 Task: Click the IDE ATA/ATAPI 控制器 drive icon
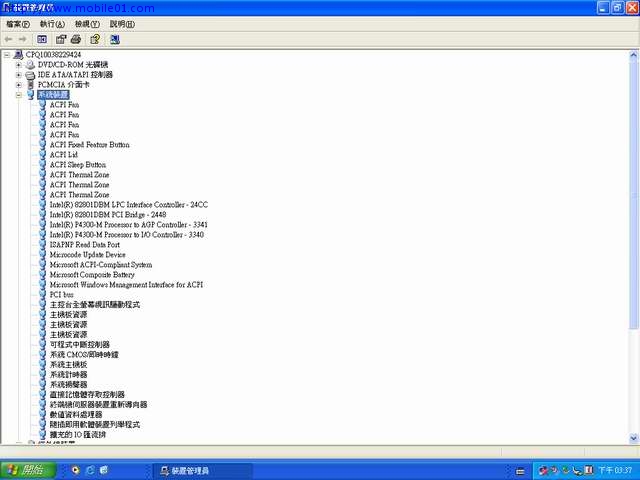tap(30, 75)
